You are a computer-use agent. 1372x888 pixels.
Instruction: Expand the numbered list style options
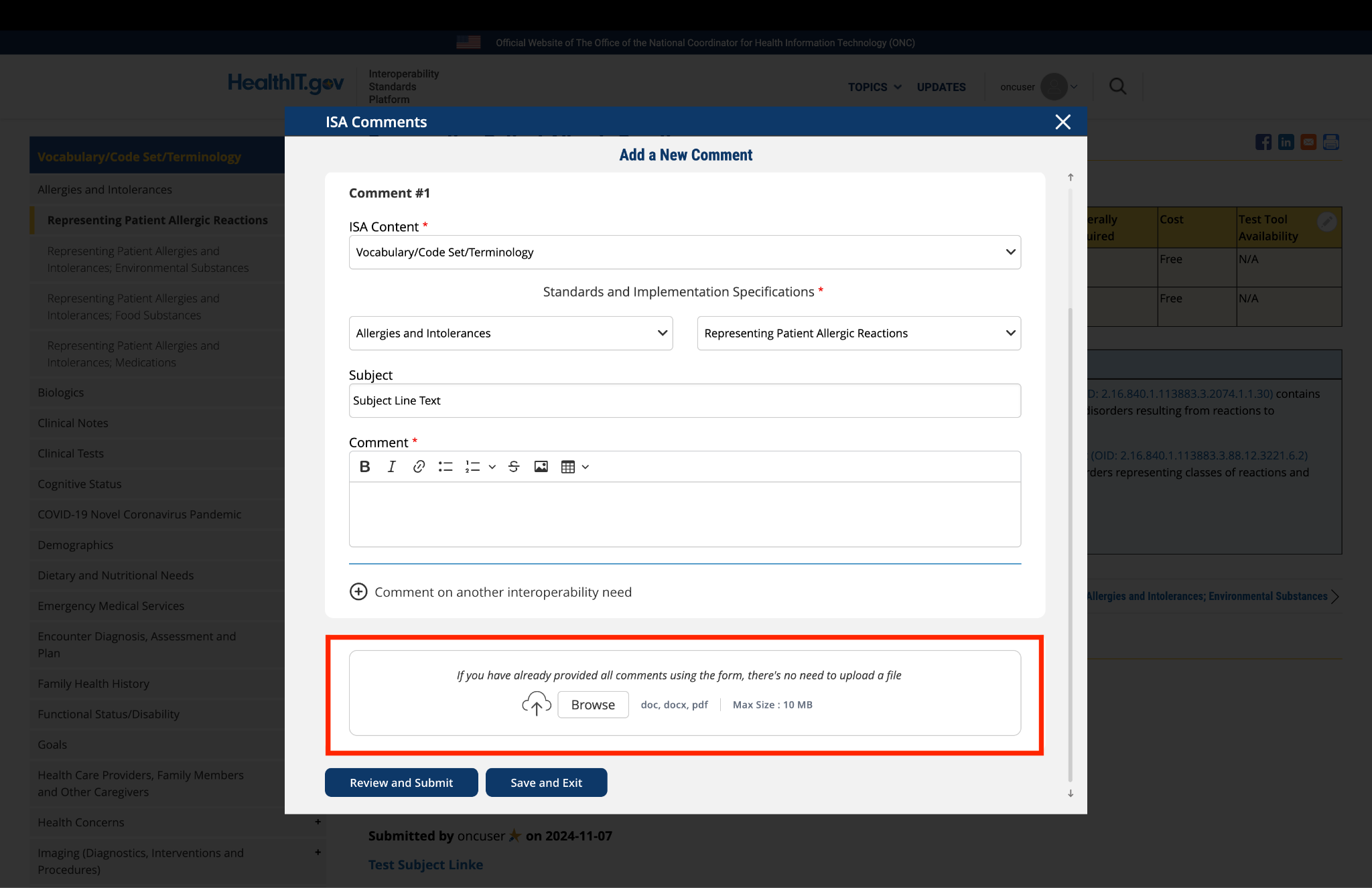click(x=492, y=467)
